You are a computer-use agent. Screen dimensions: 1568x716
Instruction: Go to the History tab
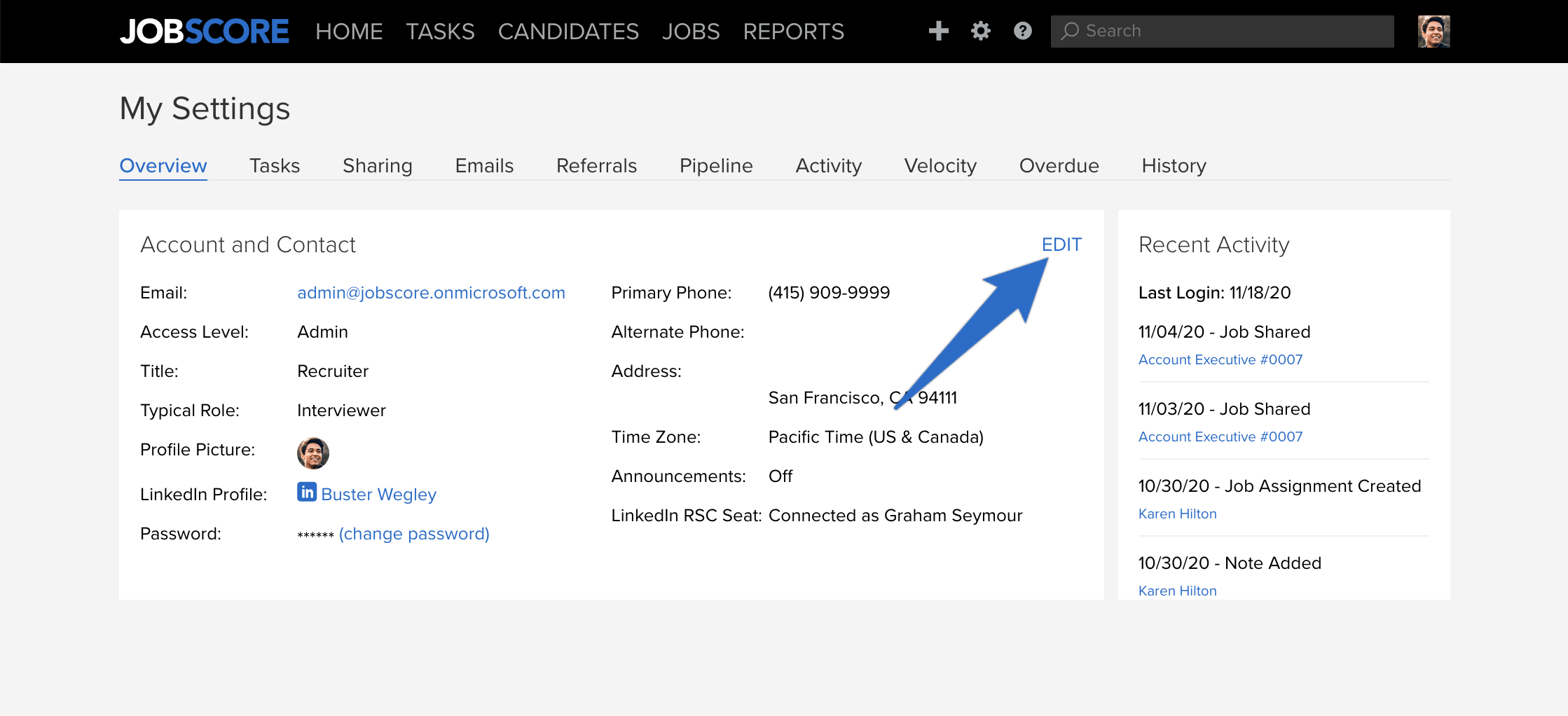click(x=1174, y=166)
